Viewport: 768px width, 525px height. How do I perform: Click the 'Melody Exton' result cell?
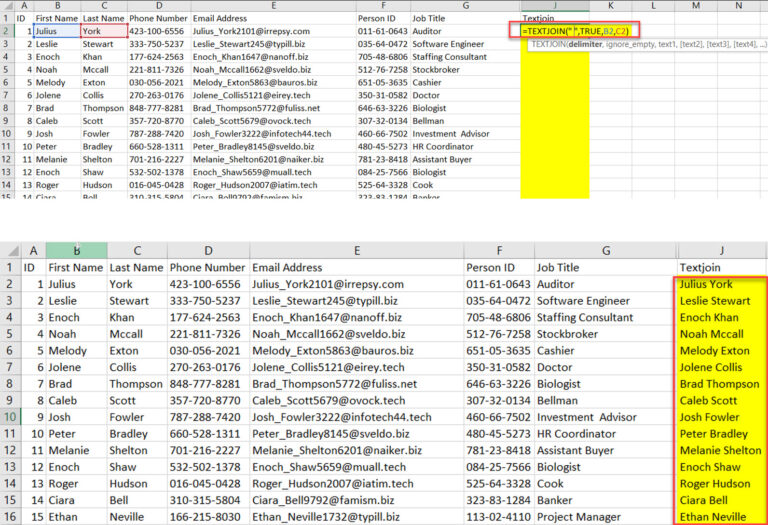720,351
